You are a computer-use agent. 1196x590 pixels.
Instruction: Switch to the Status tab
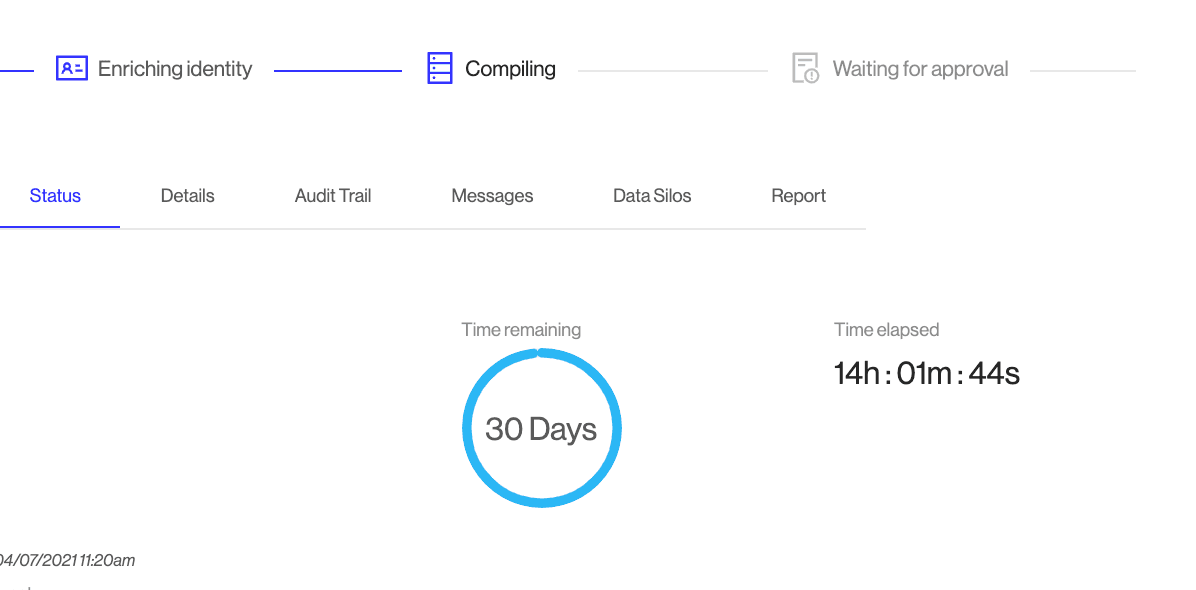pyautogui.click(x=55, y=196)
